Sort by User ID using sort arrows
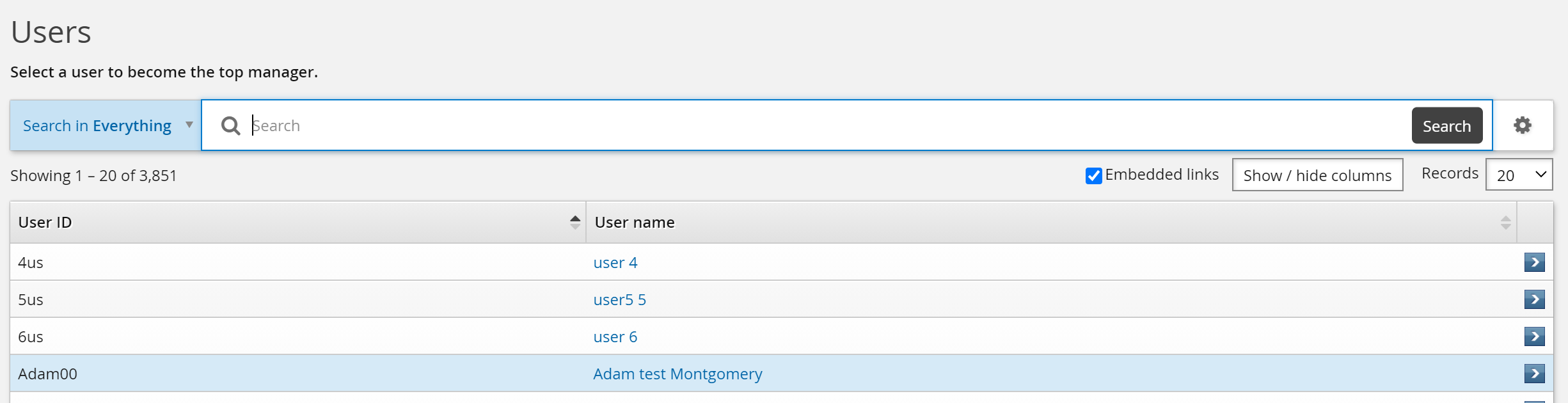1568x403 pixels. pos(574,223)
